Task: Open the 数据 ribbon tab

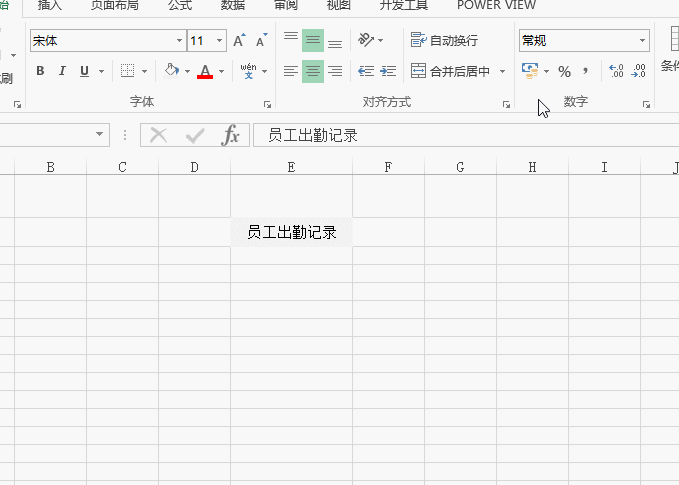Action: [232, 5]
